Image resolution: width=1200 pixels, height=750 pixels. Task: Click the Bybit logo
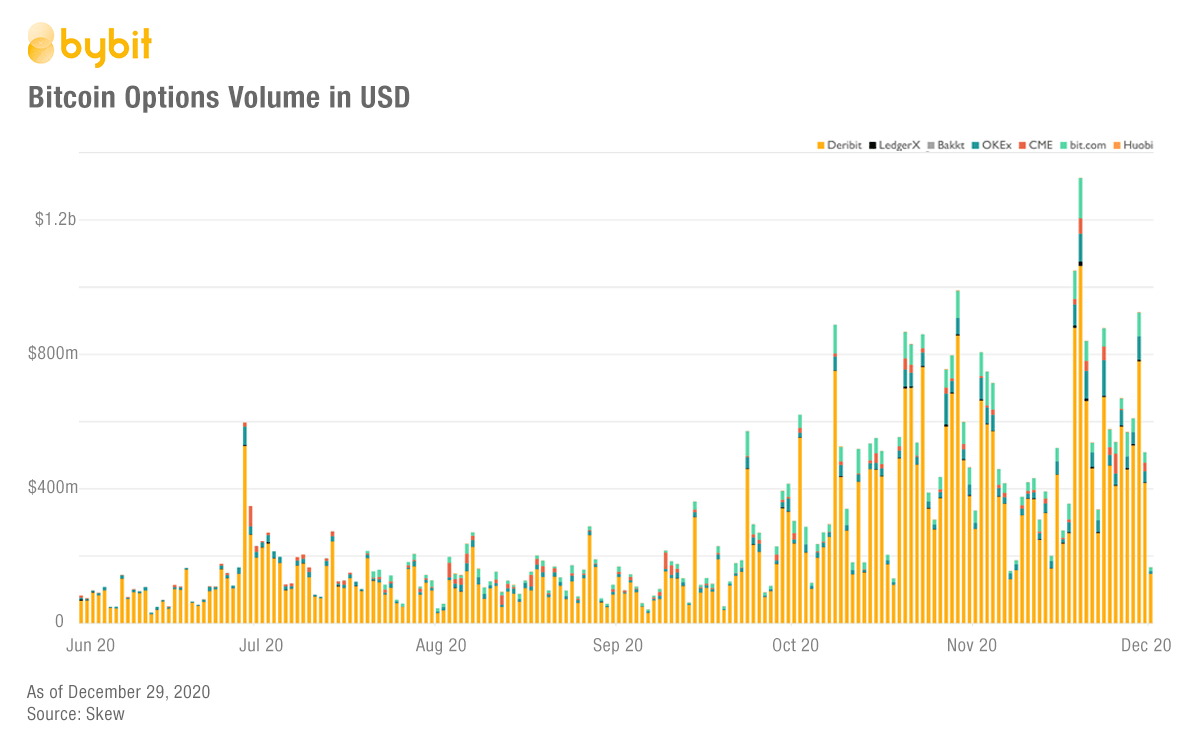[x=89, y=44]
